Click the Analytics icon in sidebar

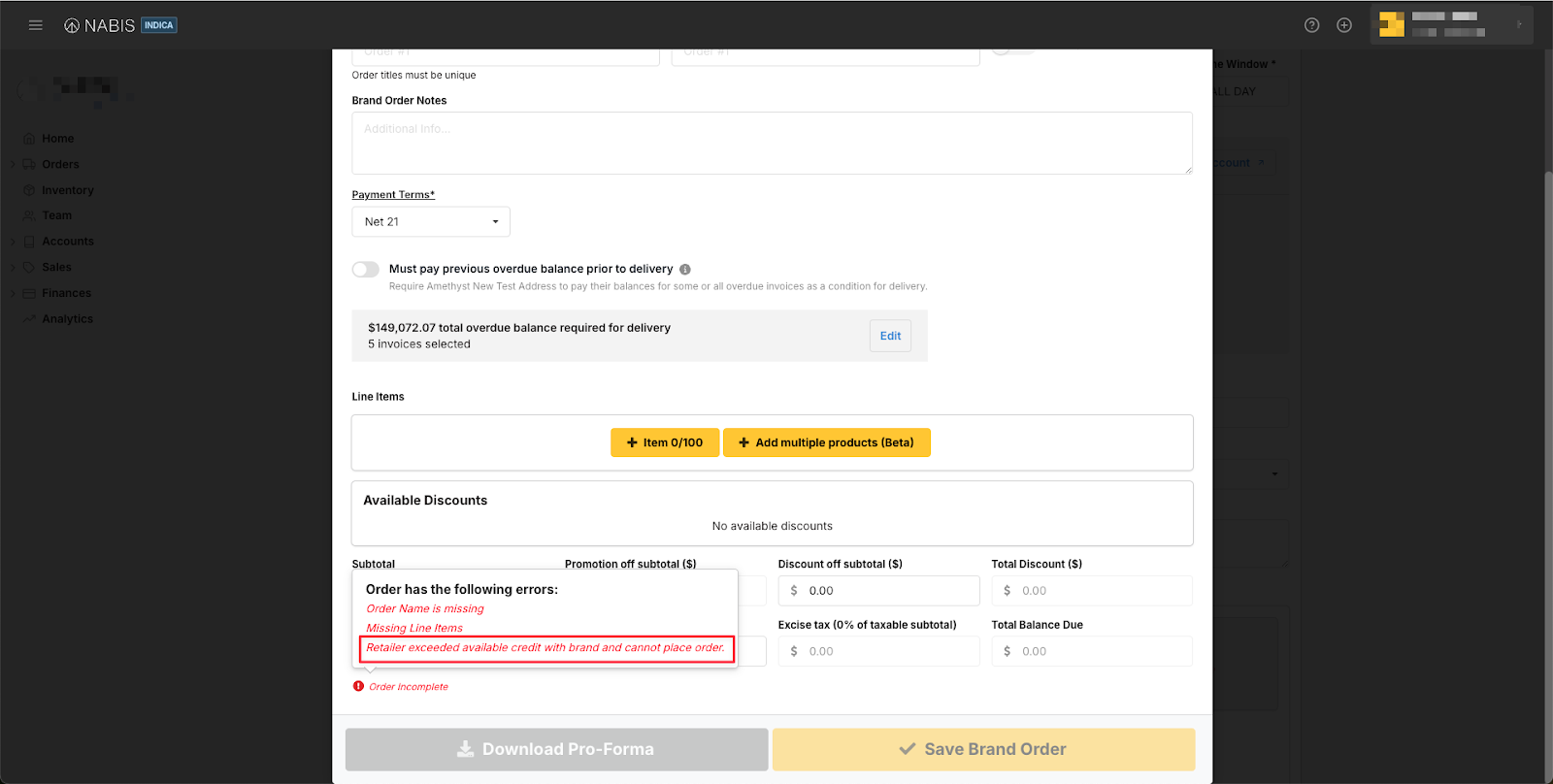[29, 319]
